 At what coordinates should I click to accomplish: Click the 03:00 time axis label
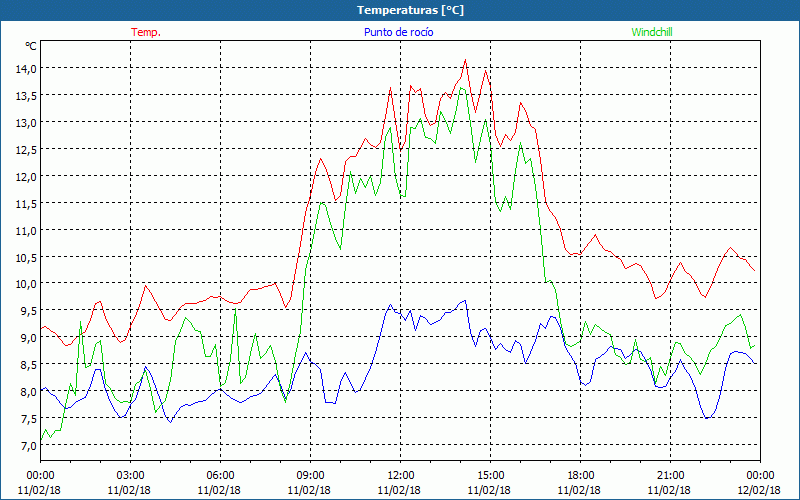click(130, 476)
